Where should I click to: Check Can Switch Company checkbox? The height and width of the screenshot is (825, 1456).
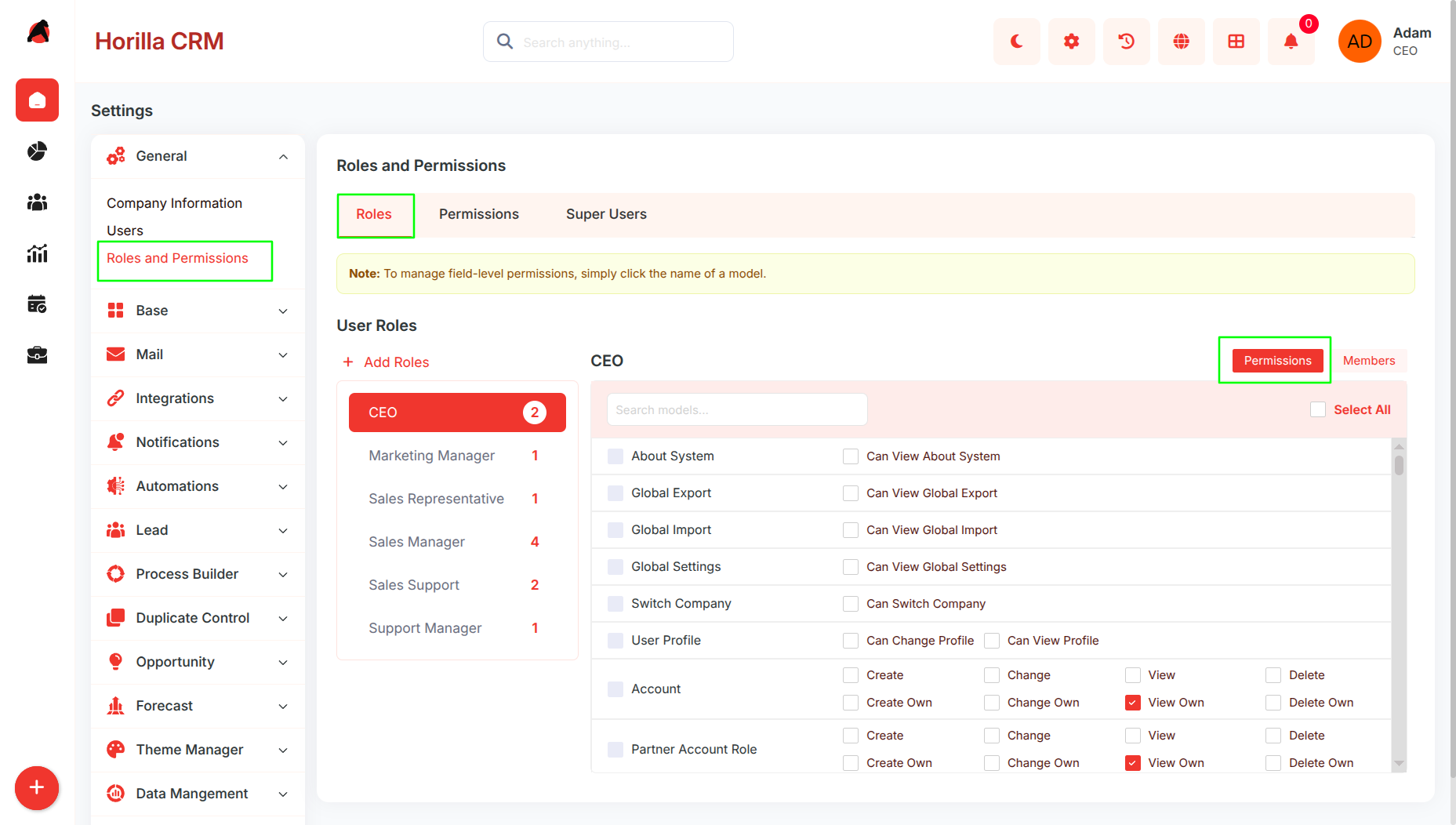tap(851, 604)
